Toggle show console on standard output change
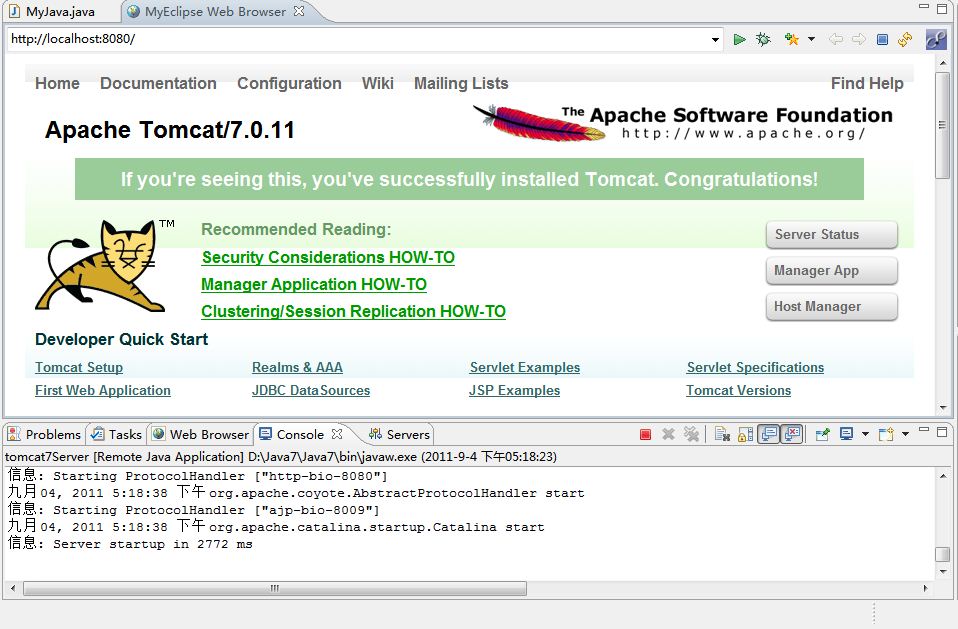The height and width of the screenshot is (629, 958). (x=769, y=434)
